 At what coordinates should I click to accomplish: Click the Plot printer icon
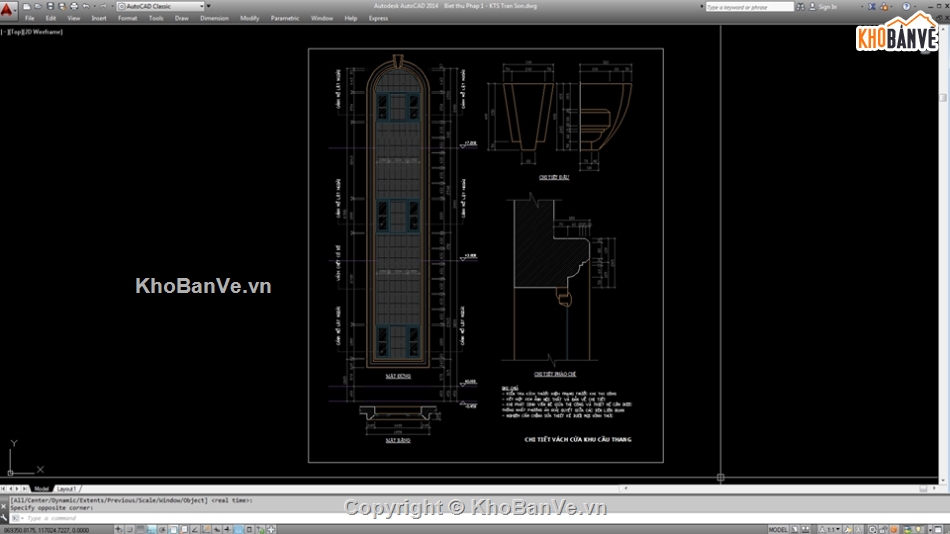(74, 6)
